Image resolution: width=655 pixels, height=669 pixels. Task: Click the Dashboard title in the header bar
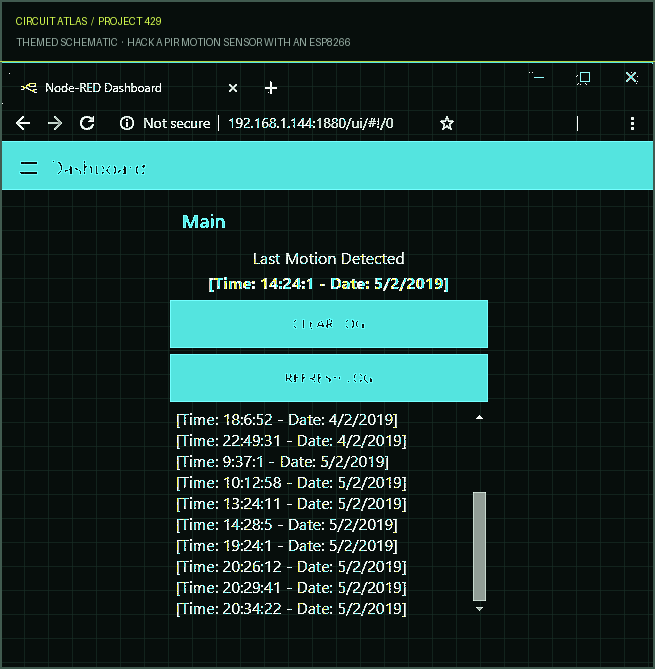click(99, 169)
